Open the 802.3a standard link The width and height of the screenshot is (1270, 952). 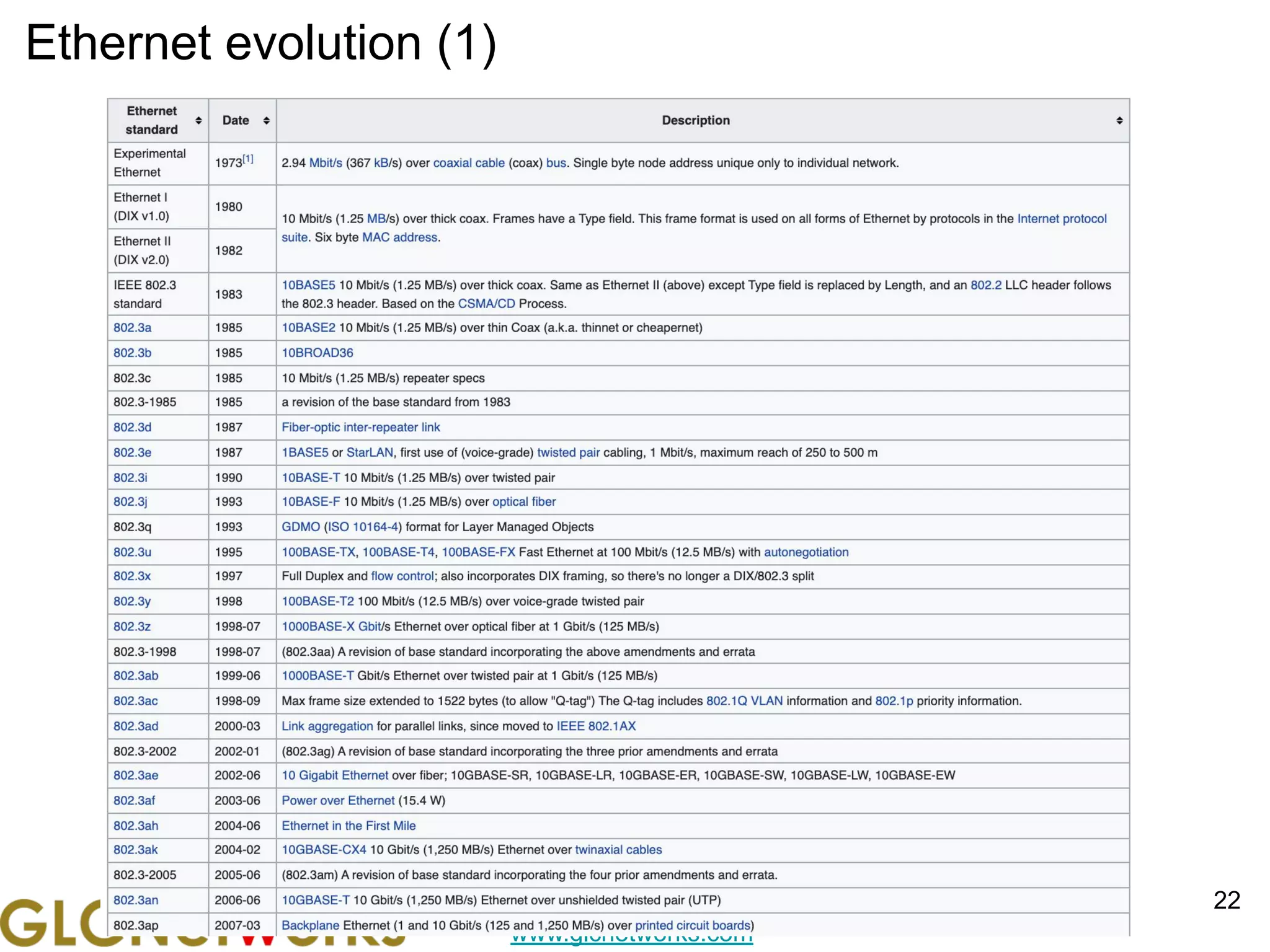(132, 328)
